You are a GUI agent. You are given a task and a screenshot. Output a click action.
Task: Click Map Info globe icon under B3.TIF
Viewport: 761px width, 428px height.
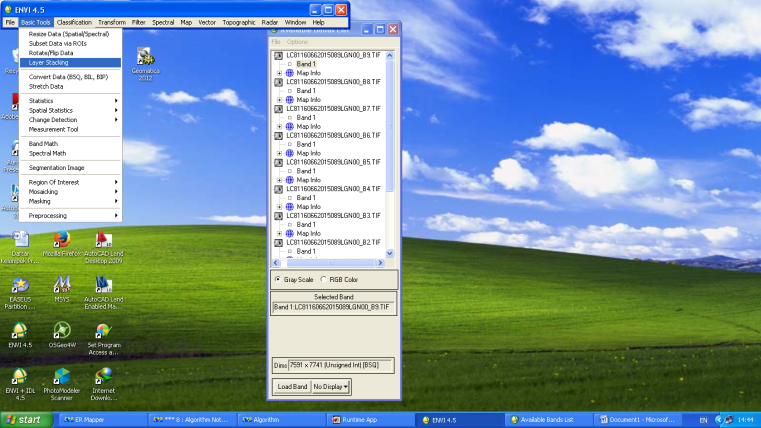pyautogui.click(x=290, y=233)
